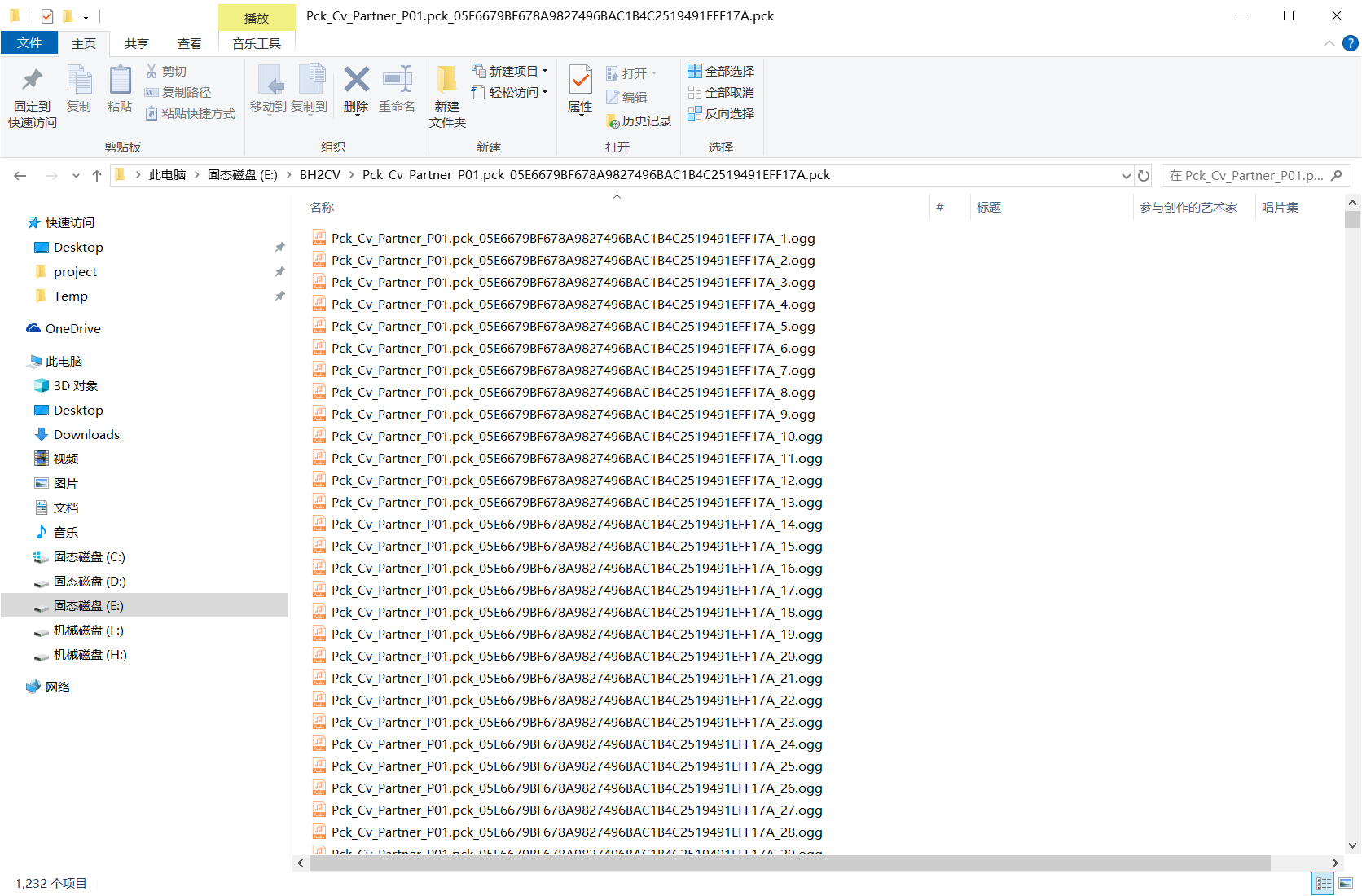Click BH2CV in the address path
The image size is (1362, 896).
[x=320, y=175]
